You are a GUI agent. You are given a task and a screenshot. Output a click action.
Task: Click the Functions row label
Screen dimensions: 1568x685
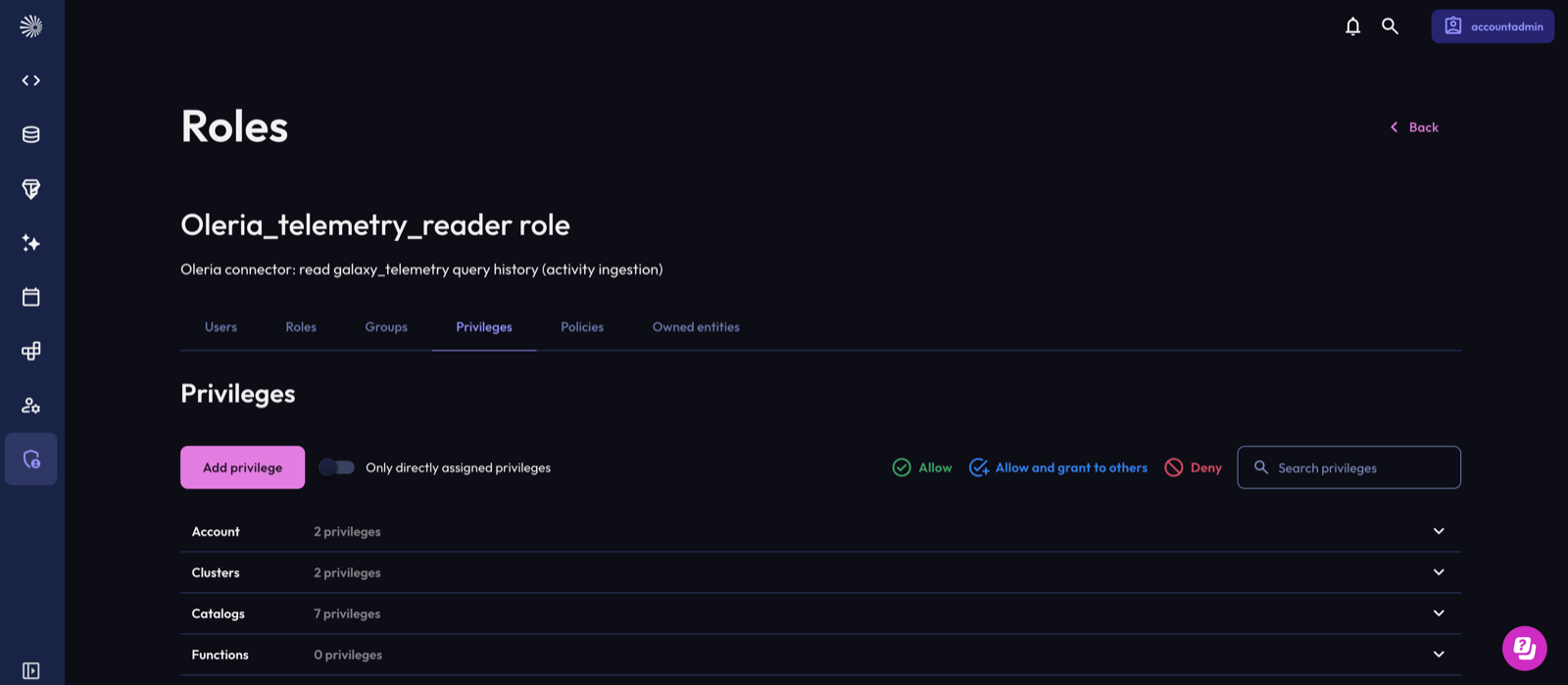220,655
